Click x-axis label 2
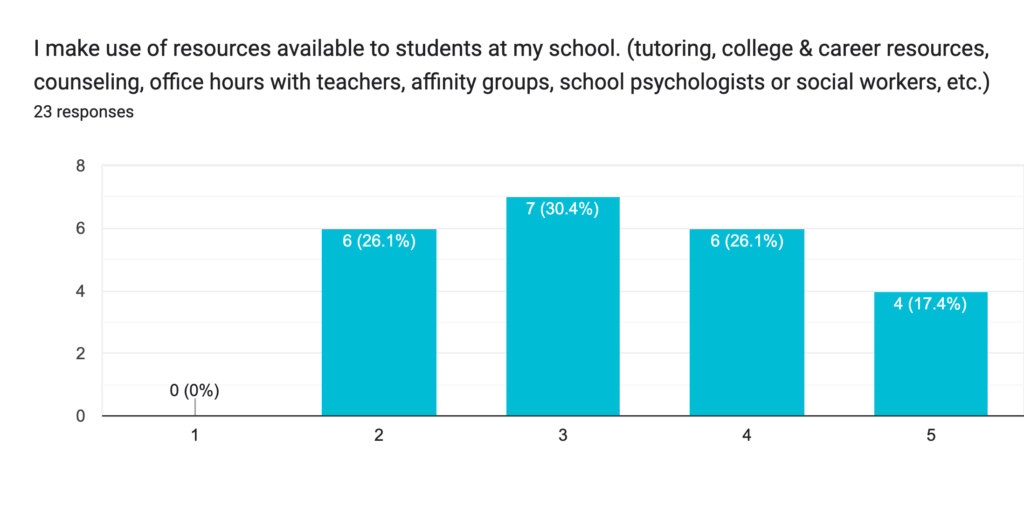This screenshot has width=1024, height=520. tap(379, 436)
